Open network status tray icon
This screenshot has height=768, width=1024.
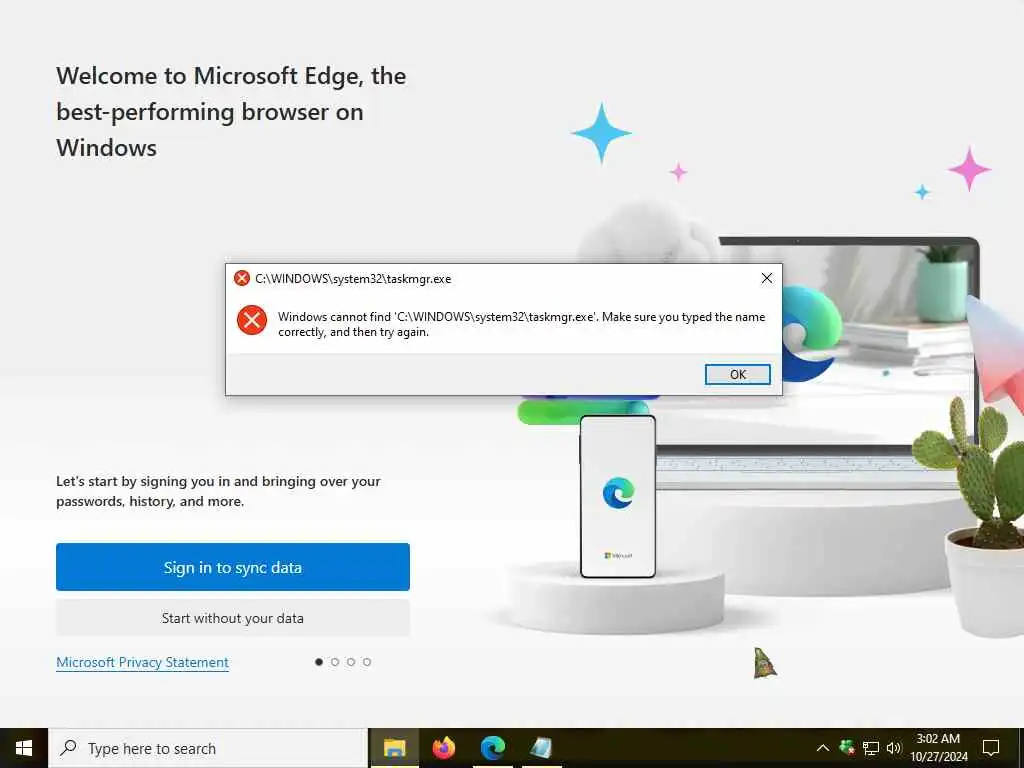(x=871, y=748)
